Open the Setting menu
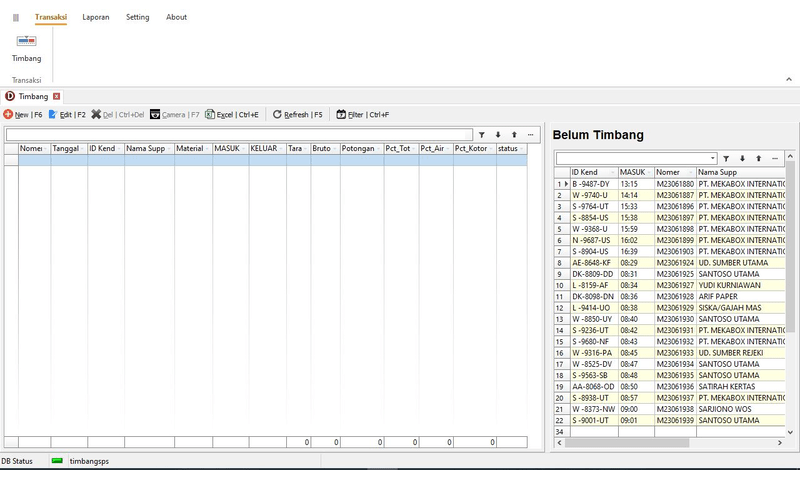The height and width of the screenshot is (480, 800). point(137,17)
